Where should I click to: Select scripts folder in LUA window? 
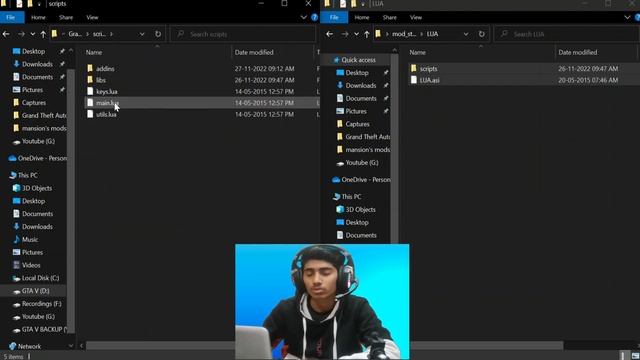click(x=429, y=69)
